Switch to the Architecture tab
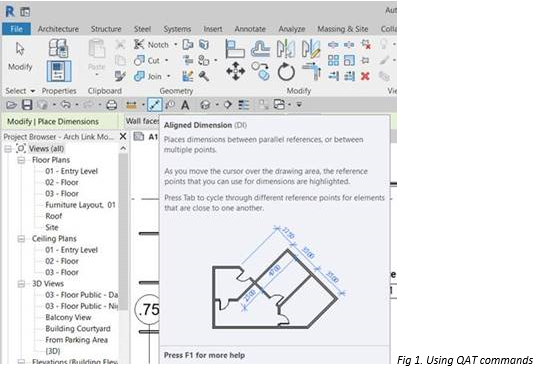537x371 pixels. pyautogui.click(x=58, y=29)
